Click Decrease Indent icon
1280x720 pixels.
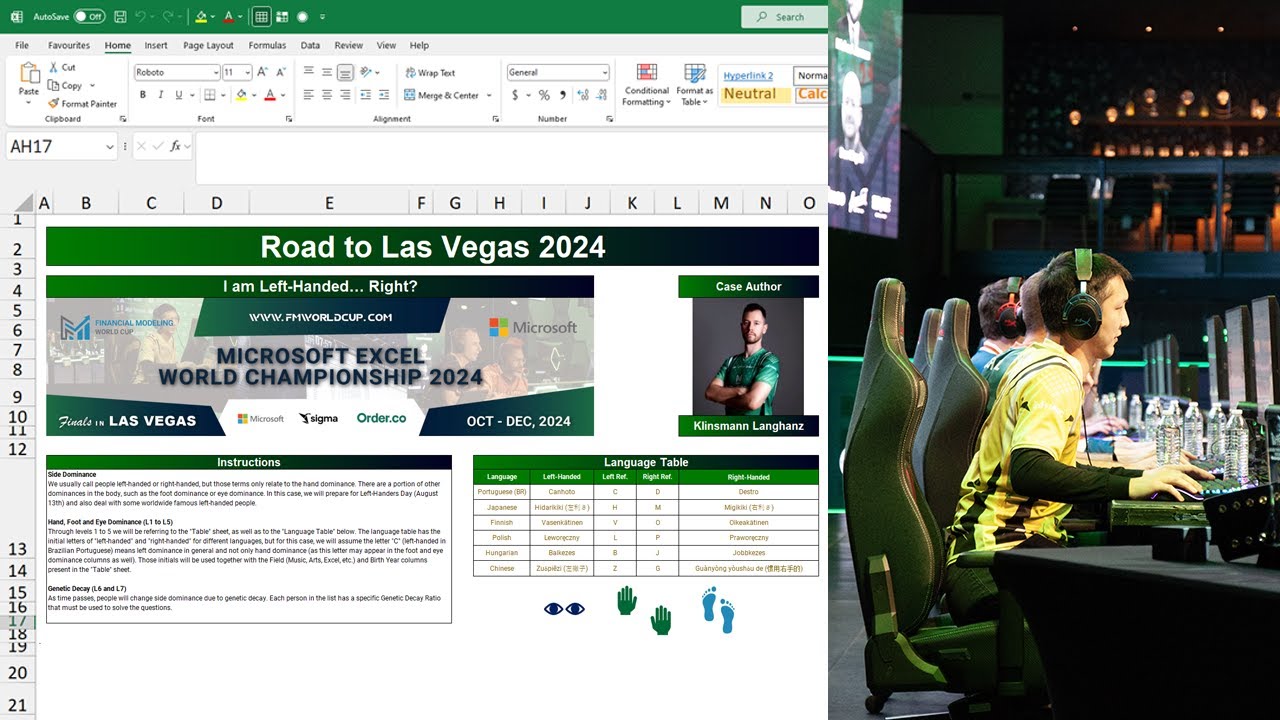(366, 95)
